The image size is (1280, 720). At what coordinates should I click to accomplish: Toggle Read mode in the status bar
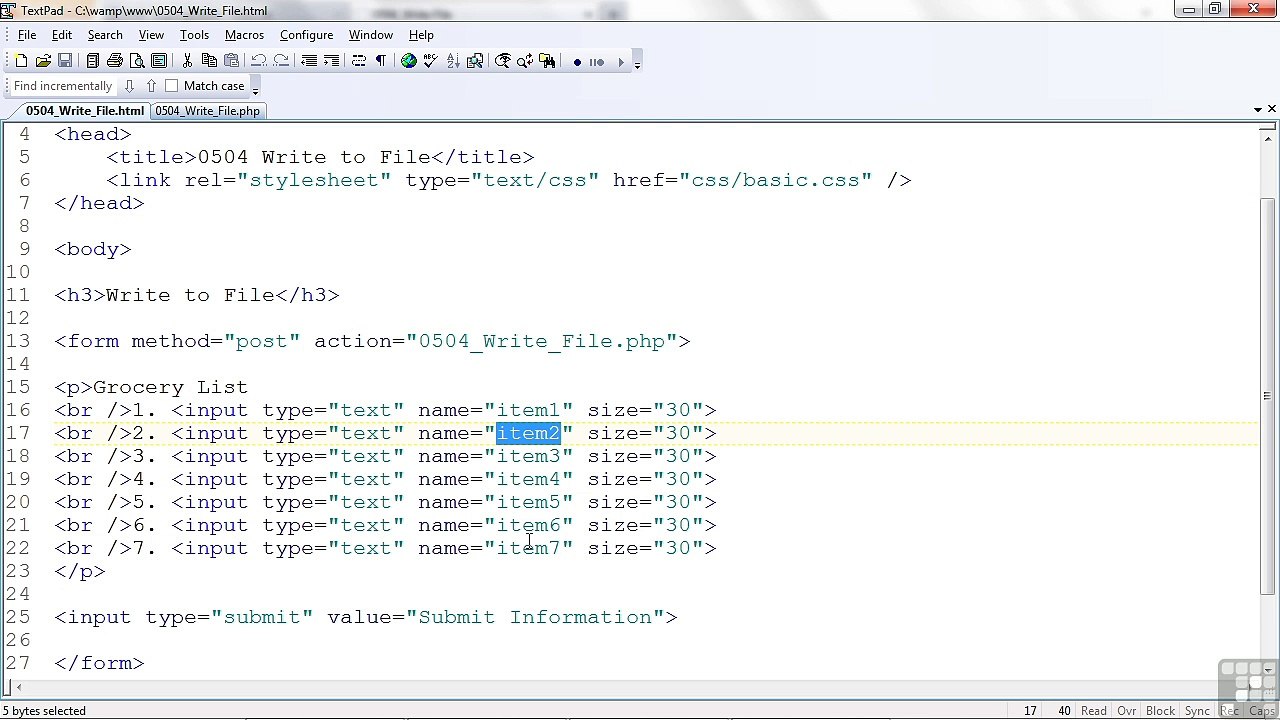[1094, 711]
